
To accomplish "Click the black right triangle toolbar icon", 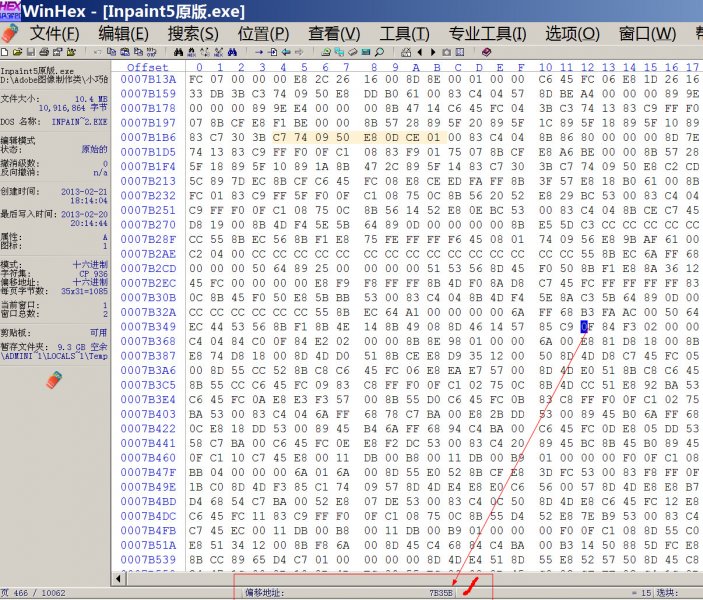I will [433, 52].
